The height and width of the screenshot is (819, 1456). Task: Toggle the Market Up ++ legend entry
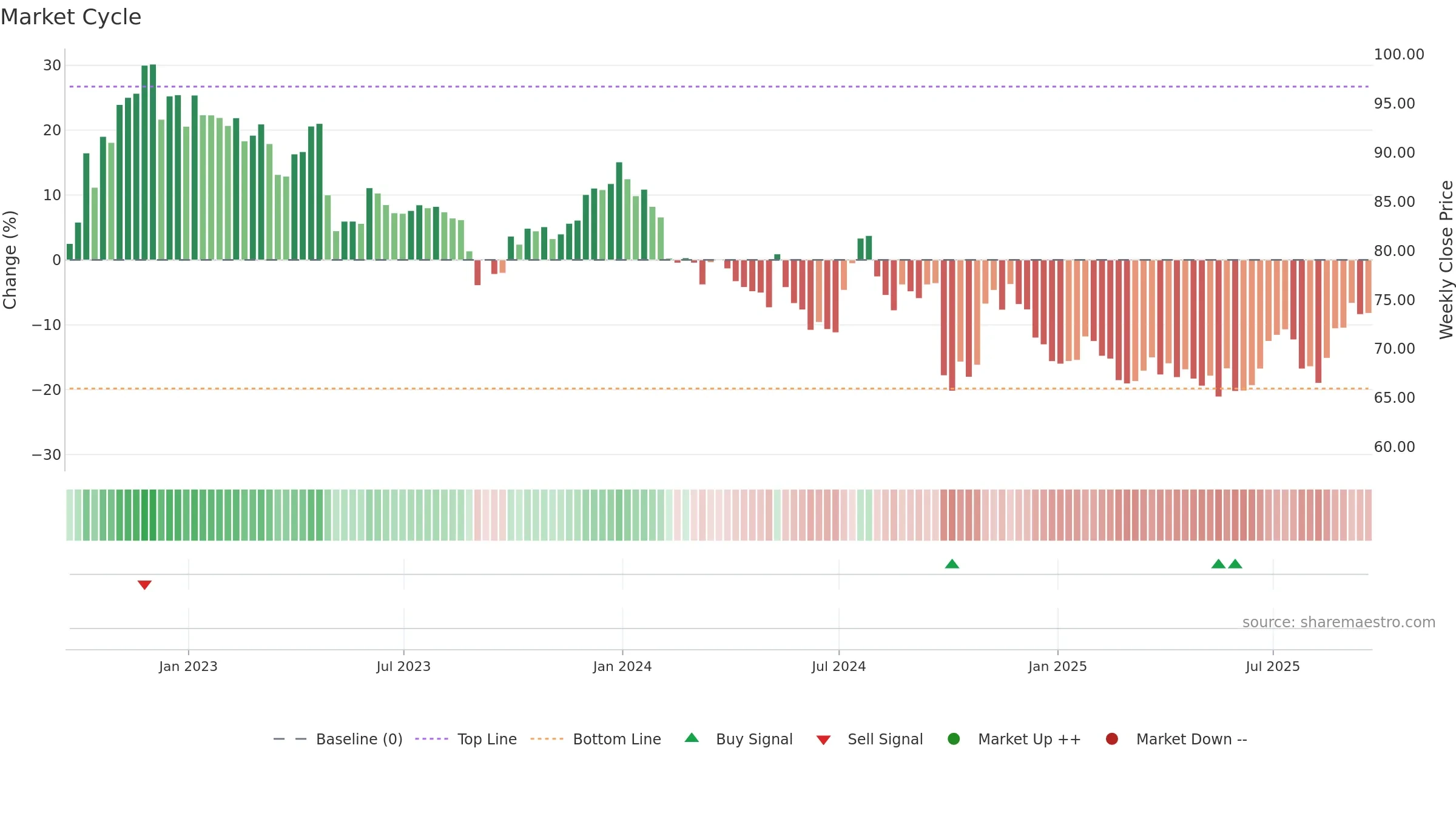[1014, 739]
